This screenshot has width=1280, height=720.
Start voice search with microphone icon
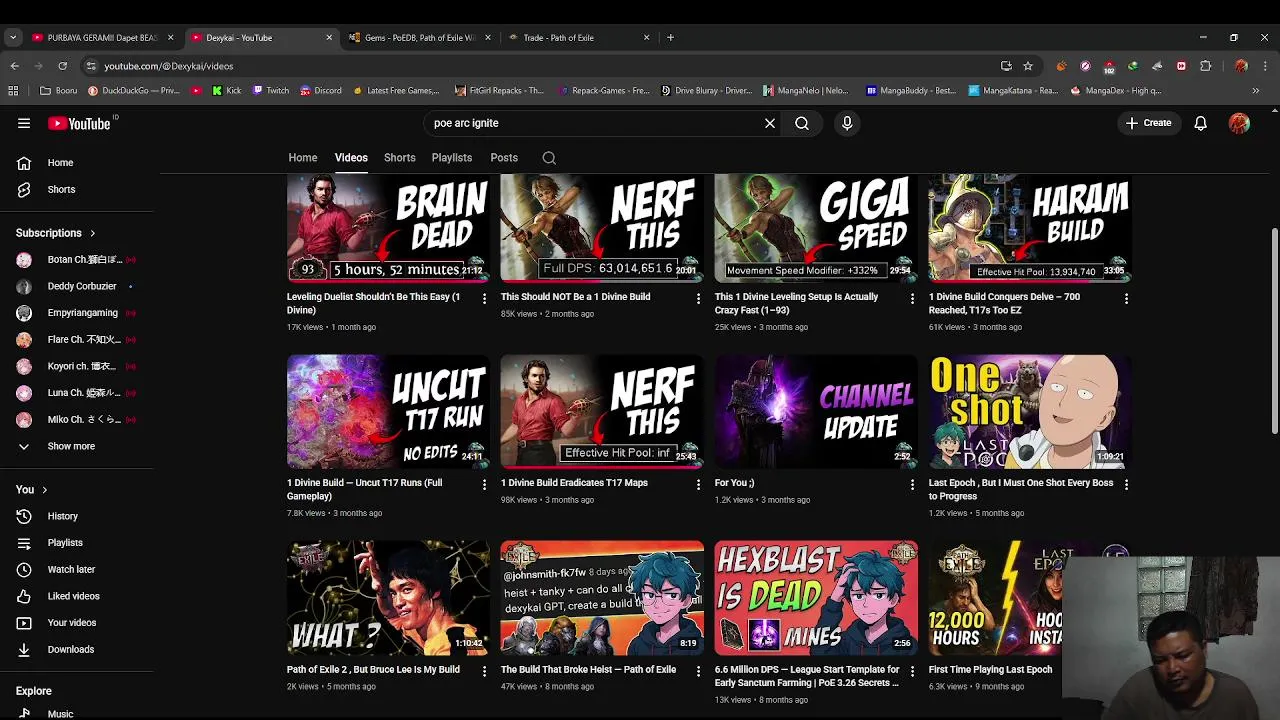tap(847, 123)
